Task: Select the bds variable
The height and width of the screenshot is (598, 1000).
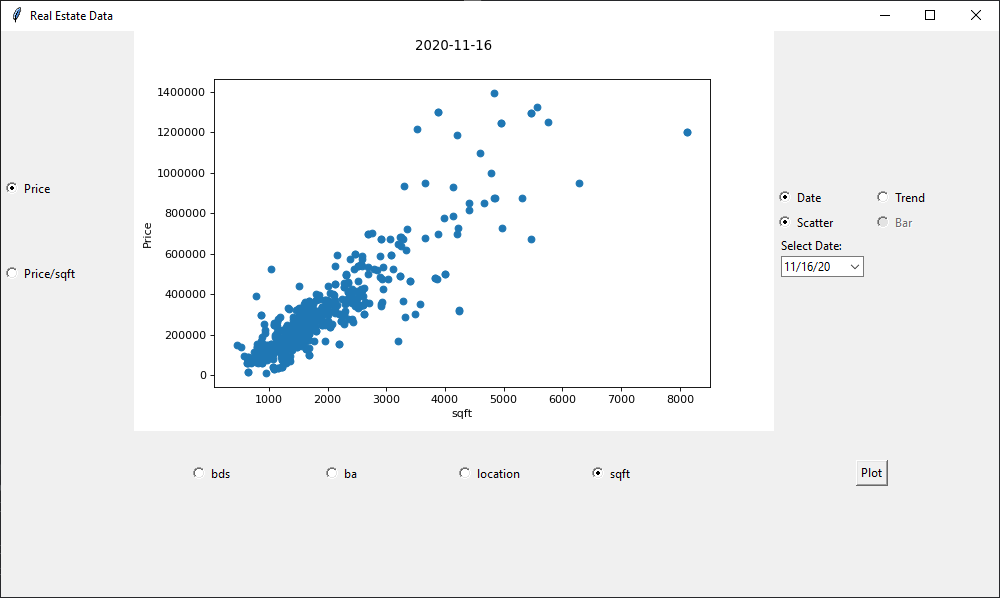Action: (x=198, y=472)
